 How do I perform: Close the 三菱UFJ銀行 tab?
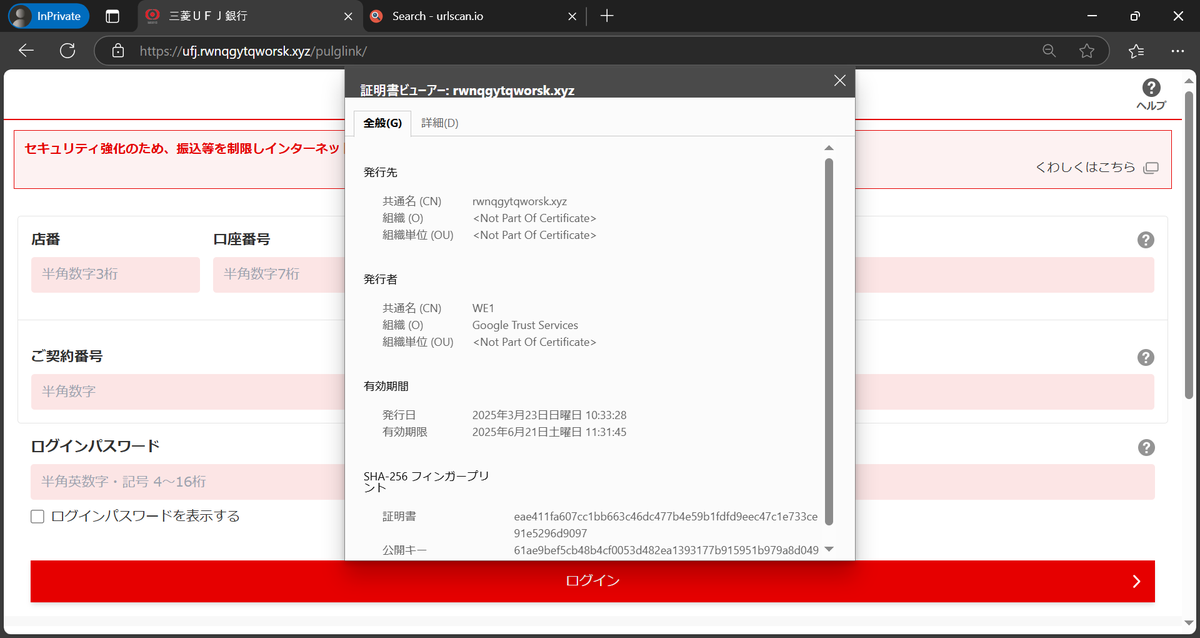pyautogui.click(x=348, y=16)
